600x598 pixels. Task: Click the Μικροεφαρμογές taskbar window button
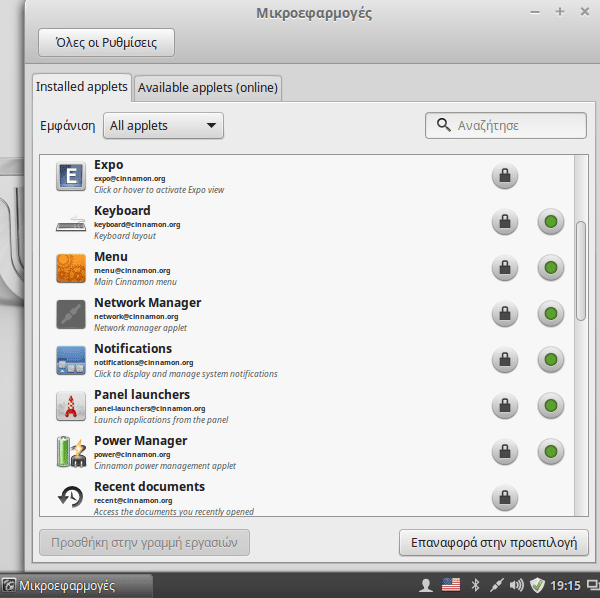[x=76, y=586]
